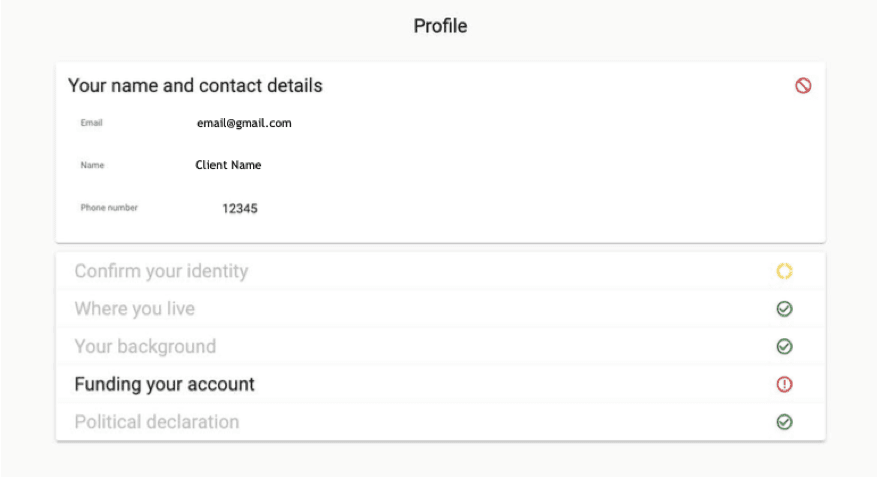Select the Email field label
Screen dimensions: 877x477
point(91,122)
